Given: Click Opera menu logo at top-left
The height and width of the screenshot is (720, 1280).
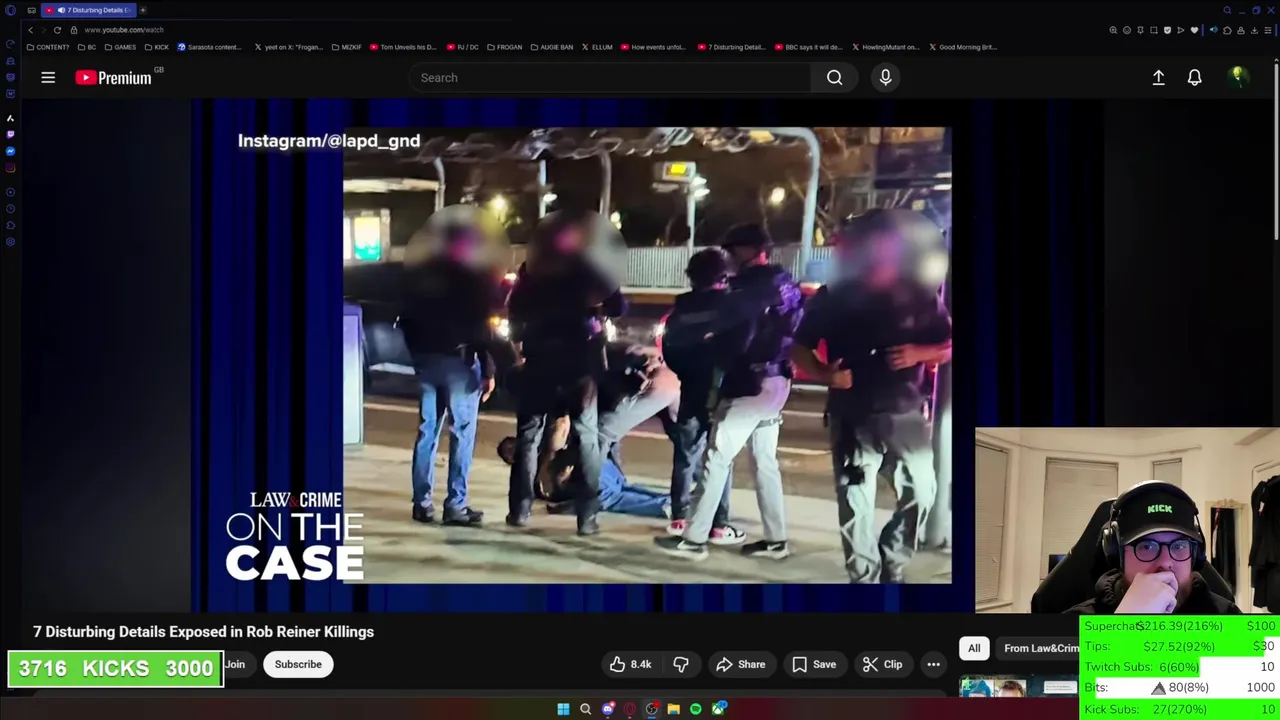Looking at the screenshot, I should point(10,10).
